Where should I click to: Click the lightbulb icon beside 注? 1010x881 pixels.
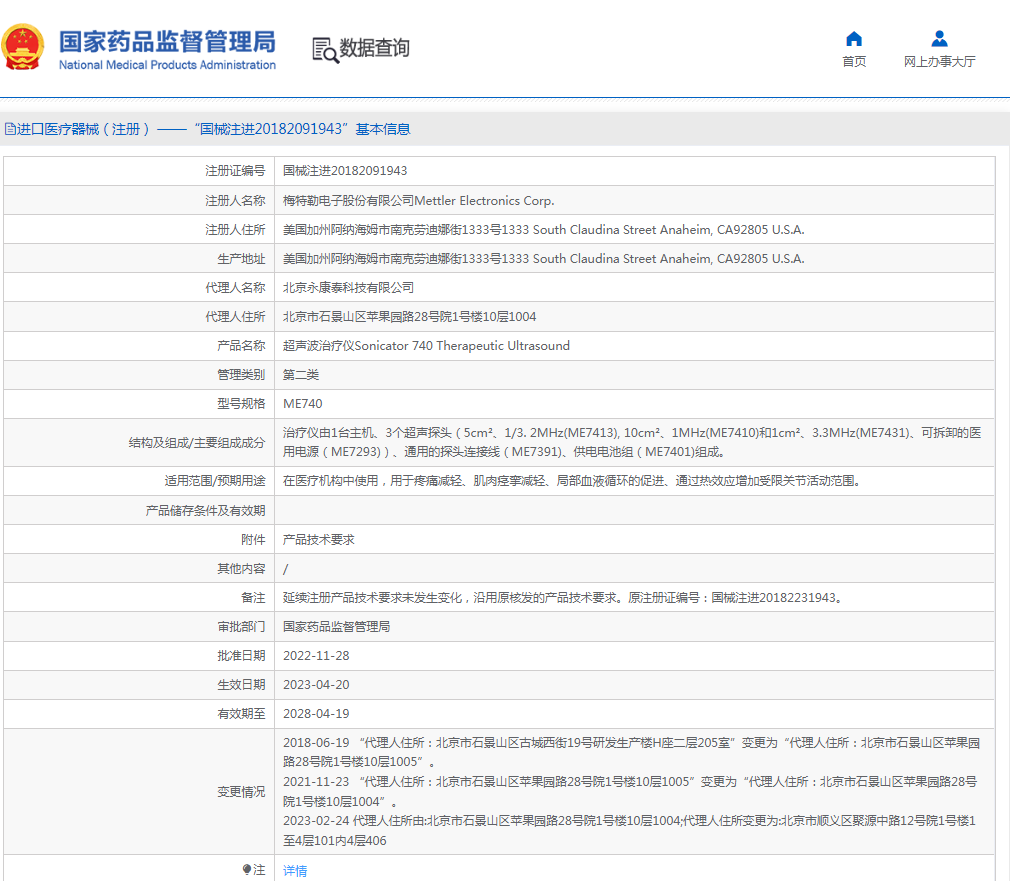click(x=247, y=870)
